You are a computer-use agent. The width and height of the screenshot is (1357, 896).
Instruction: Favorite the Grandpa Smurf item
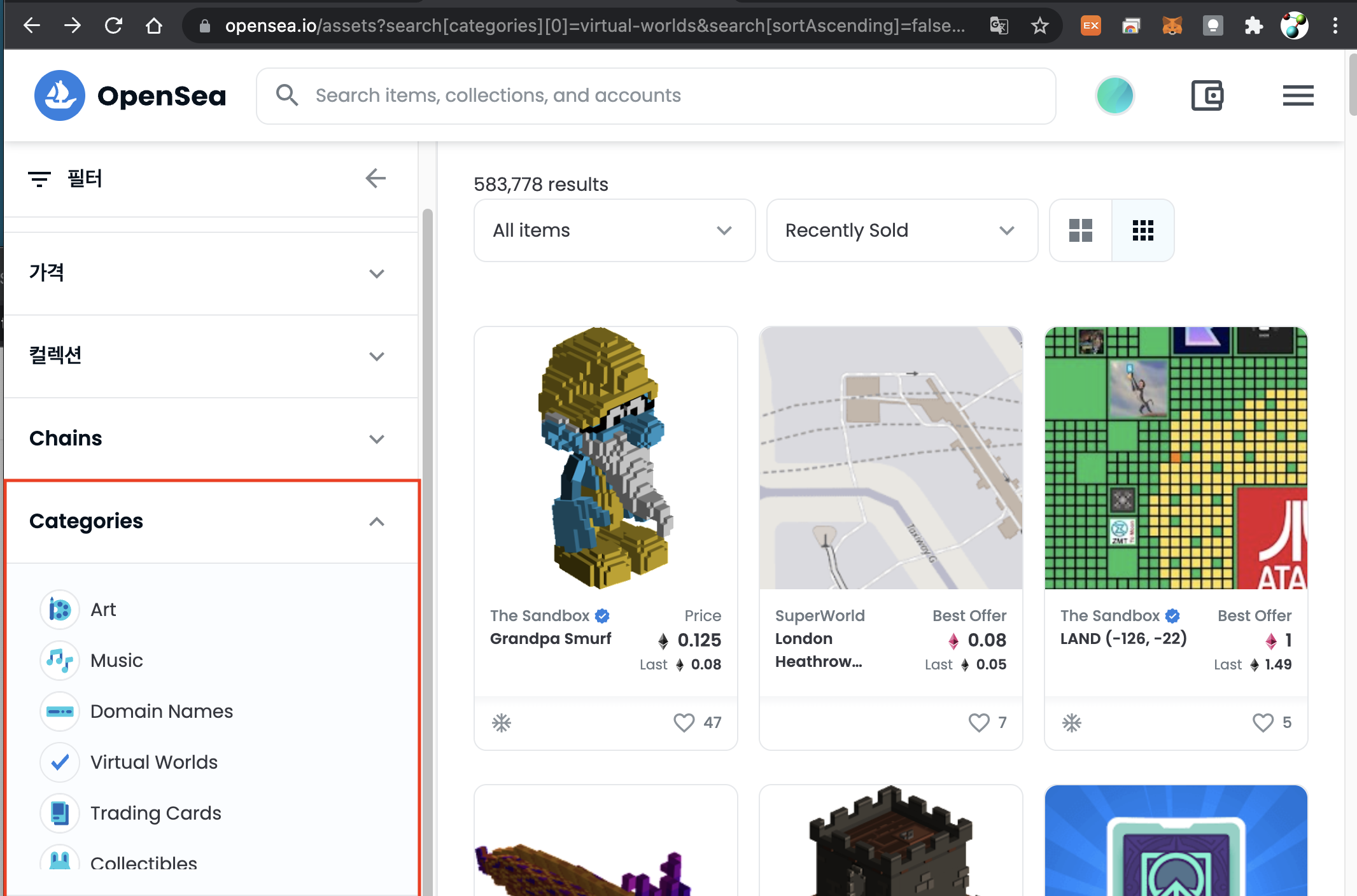(x=684, y=722)
